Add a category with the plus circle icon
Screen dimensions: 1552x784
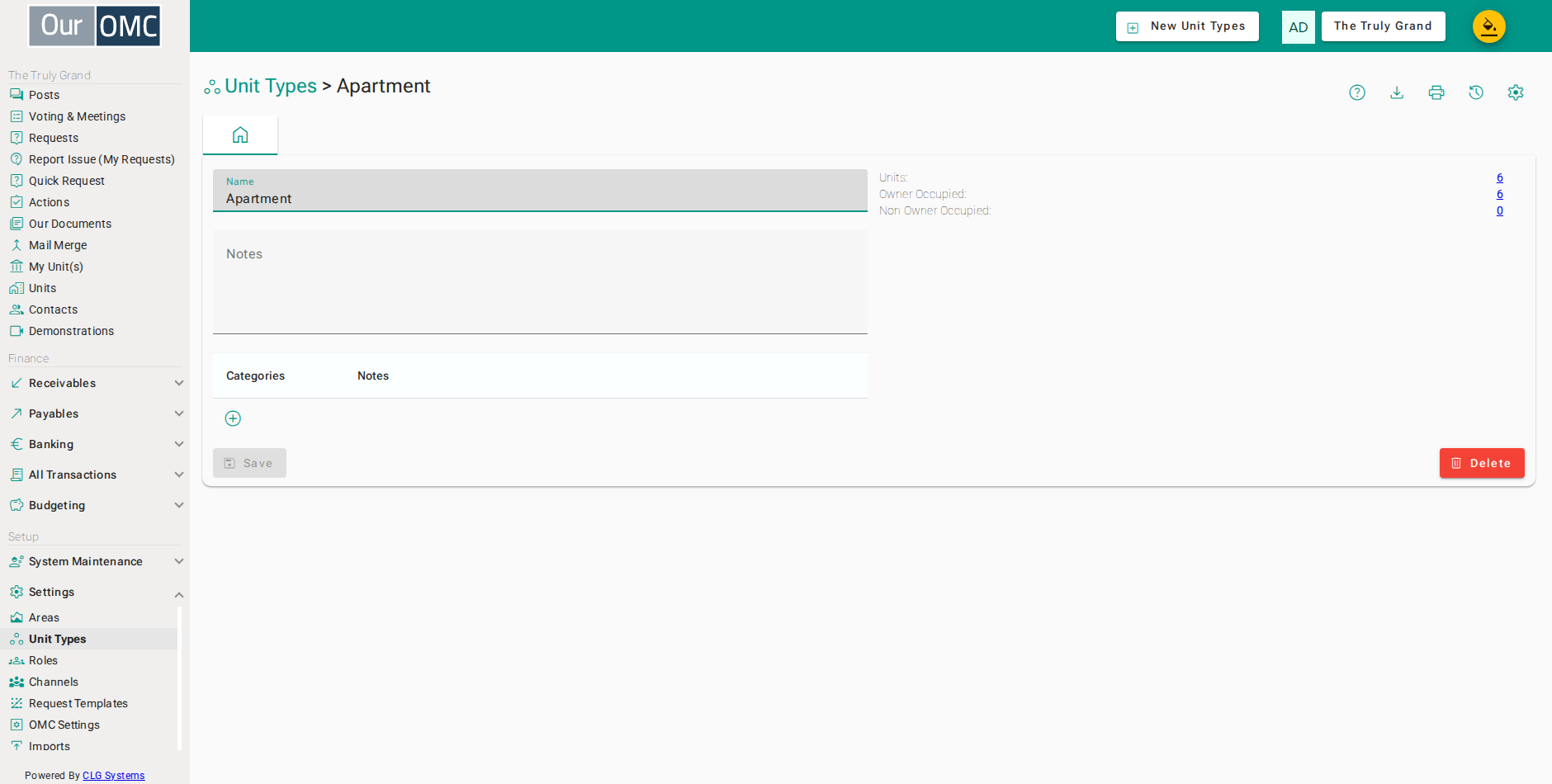[x=233, y=418]
